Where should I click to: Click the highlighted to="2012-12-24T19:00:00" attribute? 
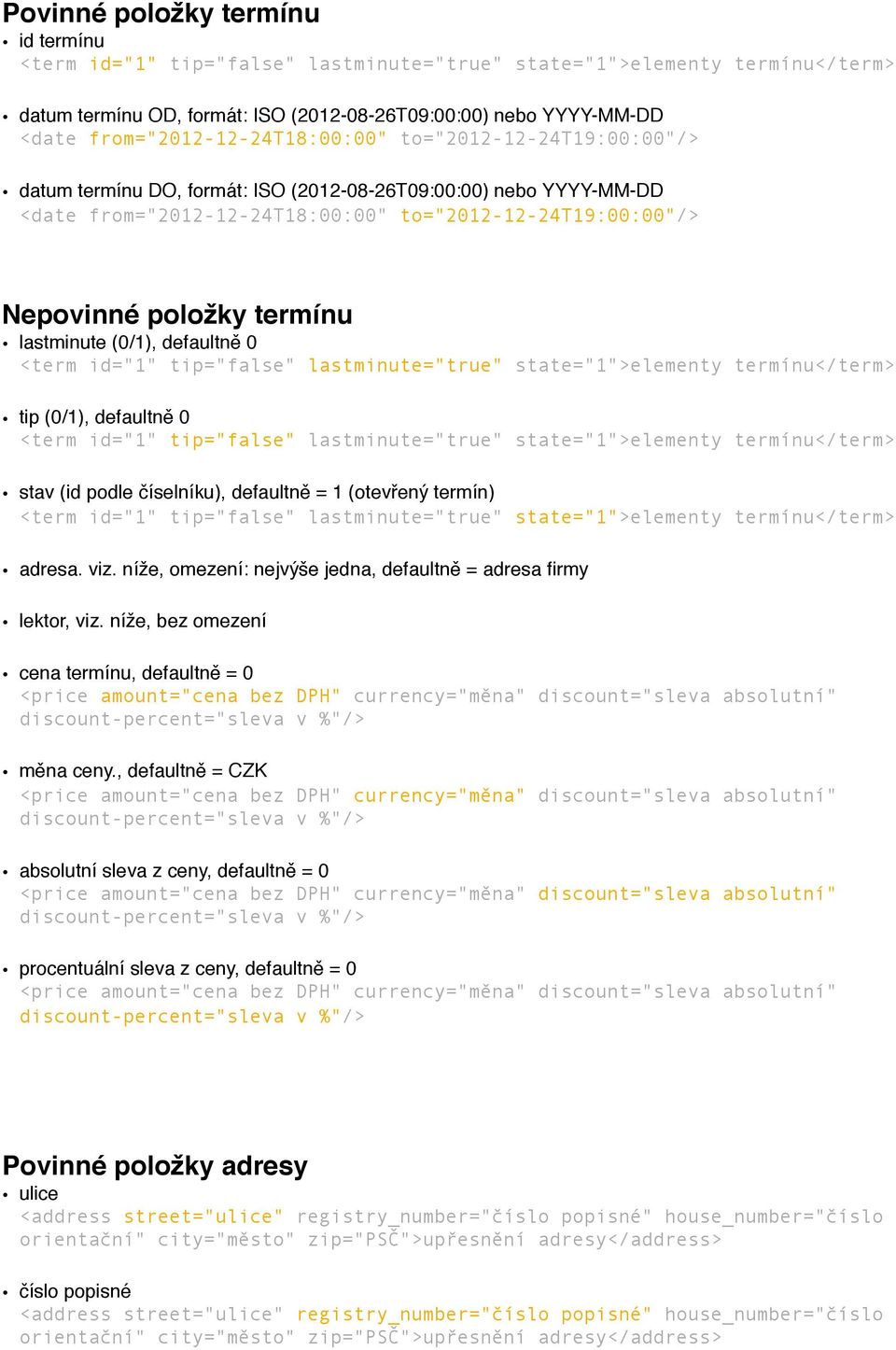tap(538, 216)
